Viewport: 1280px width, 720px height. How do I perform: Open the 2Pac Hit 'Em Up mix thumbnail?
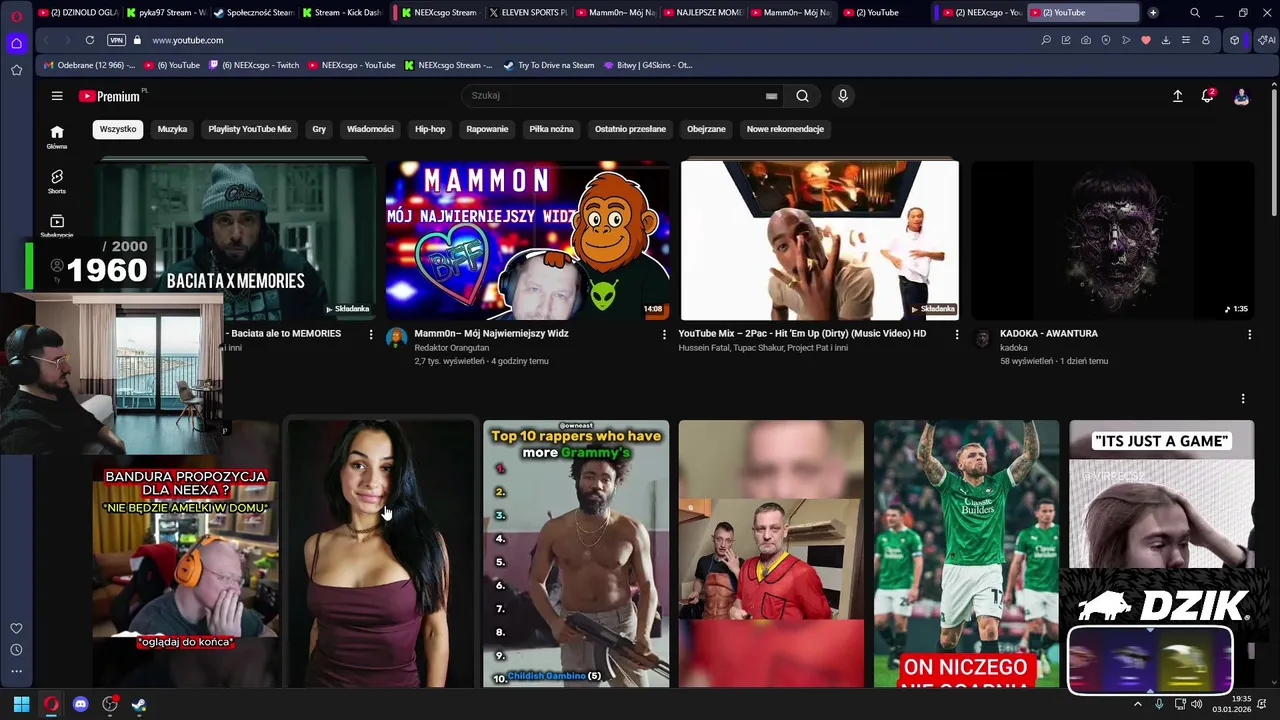coord(819,240)
